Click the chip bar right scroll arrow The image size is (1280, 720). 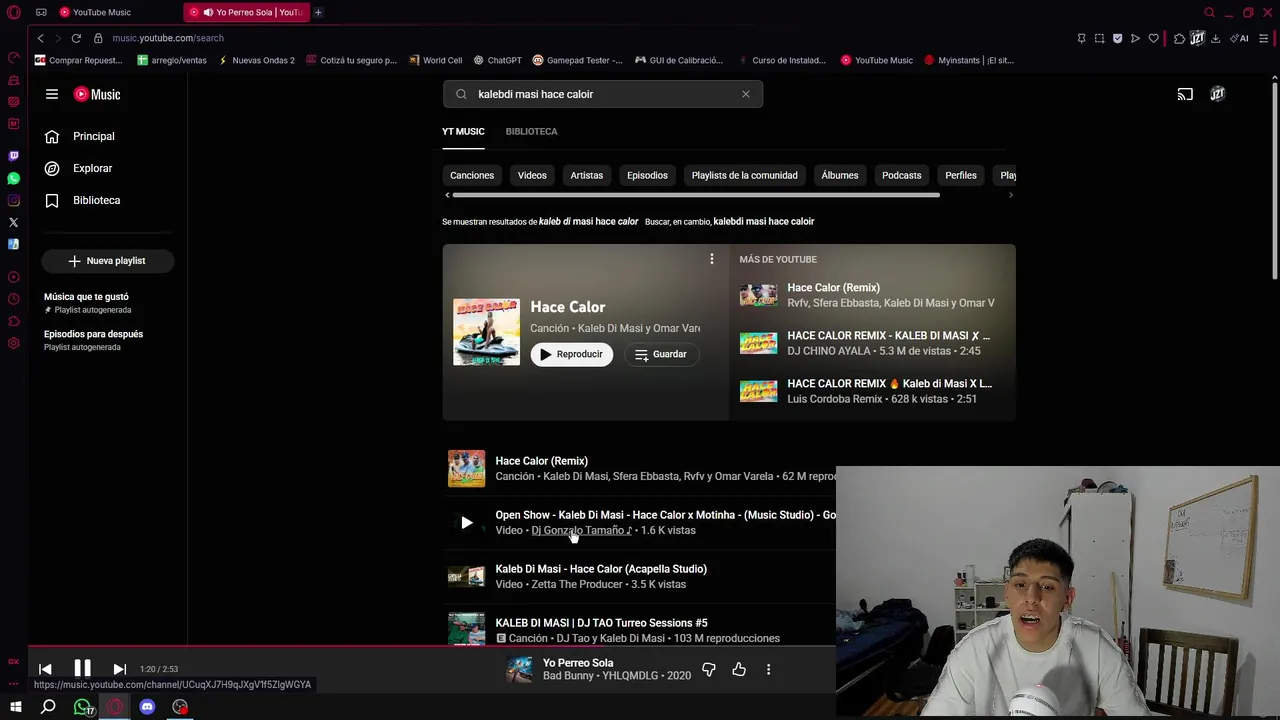pyautogui.click(x=1010, y=195)
